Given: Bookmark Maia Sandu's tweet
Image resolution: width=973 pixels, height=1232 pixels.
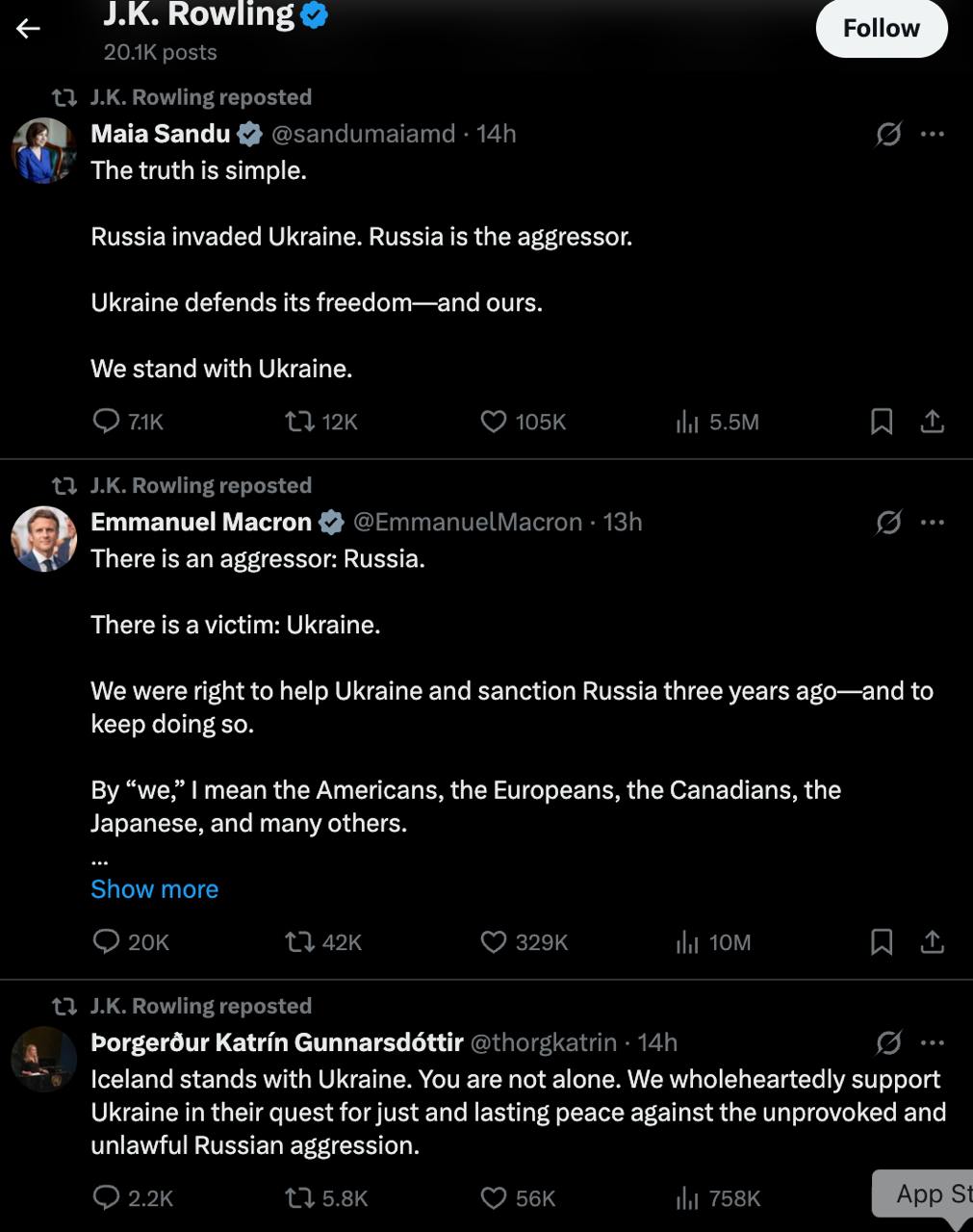Looking at the screenshot, I should coord(883,422).
